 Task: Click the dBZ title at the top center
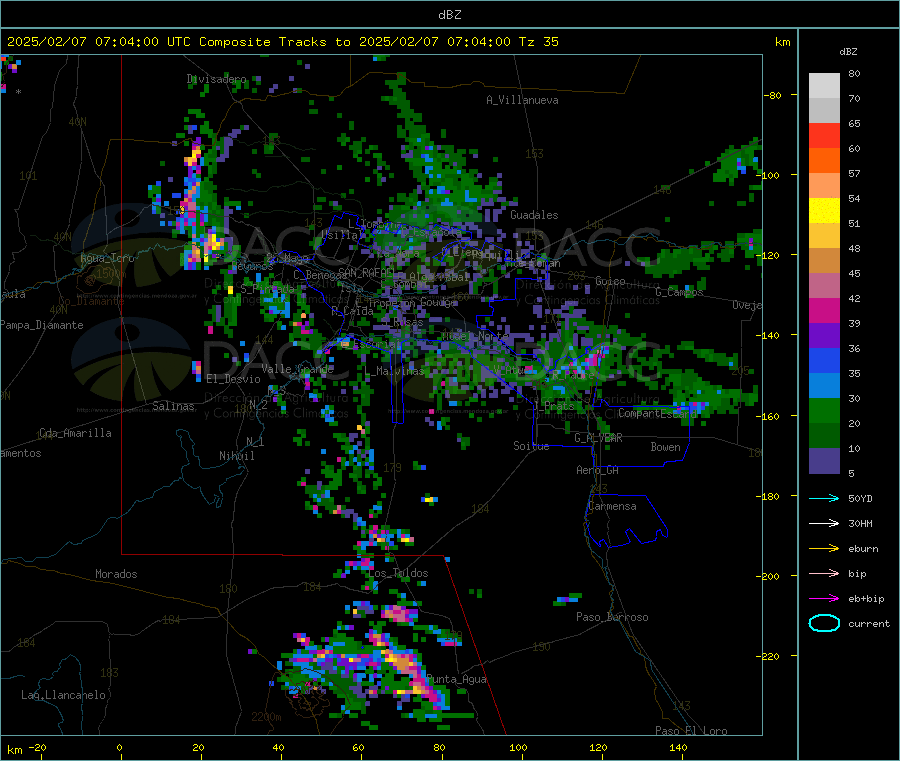click(449, 15)
